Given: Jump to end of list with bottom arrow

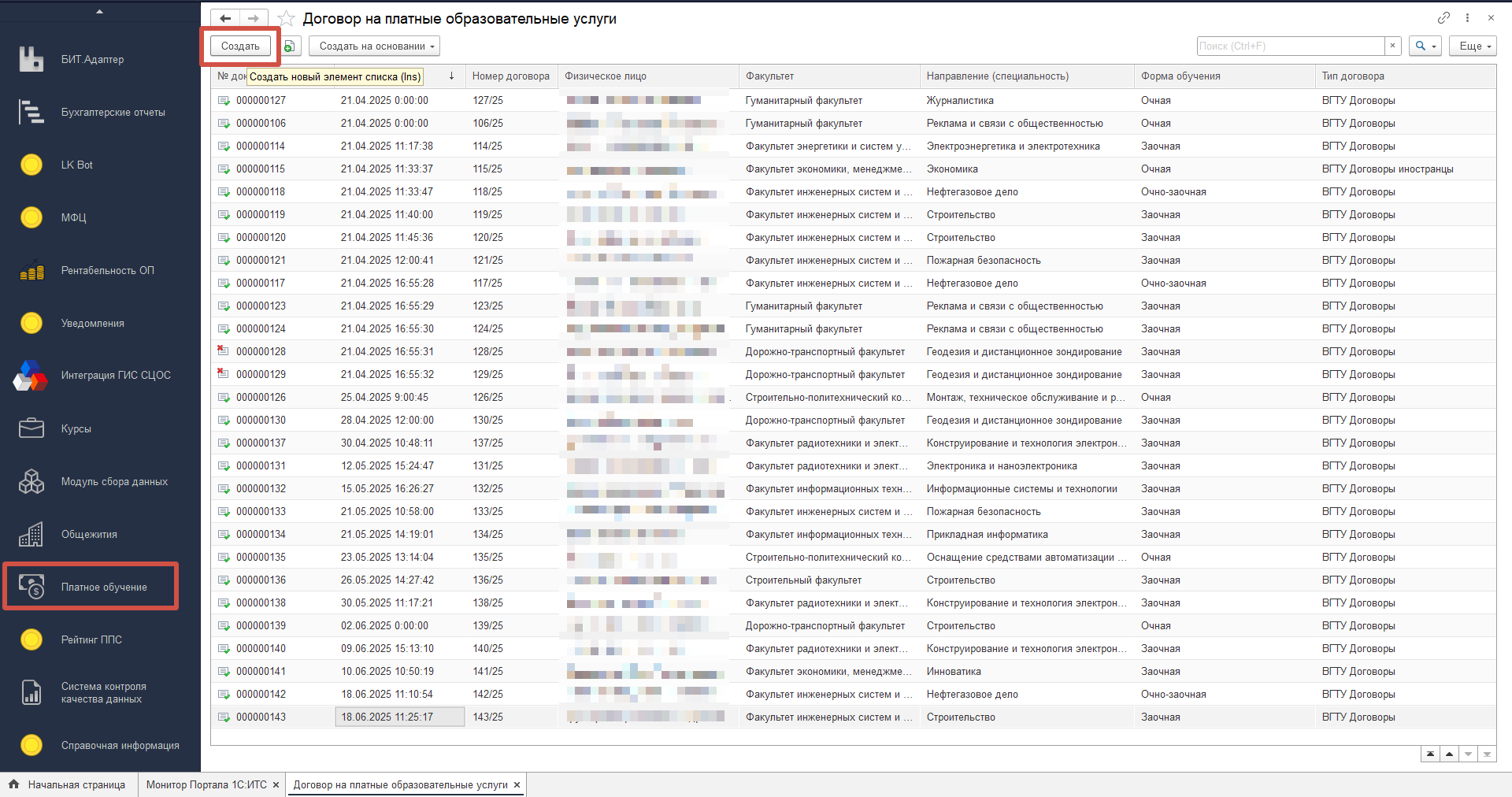Looking at the screenshot, I should pos(1487,754).
